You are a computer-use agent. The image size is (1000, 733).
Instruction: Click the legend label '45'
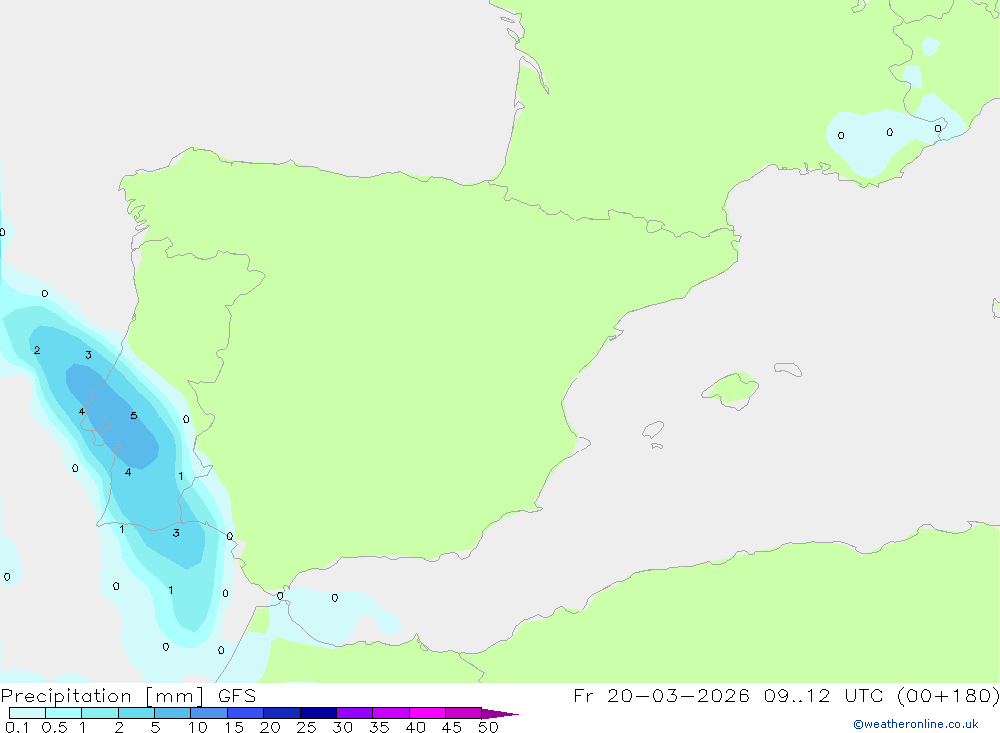click(452, 727)
